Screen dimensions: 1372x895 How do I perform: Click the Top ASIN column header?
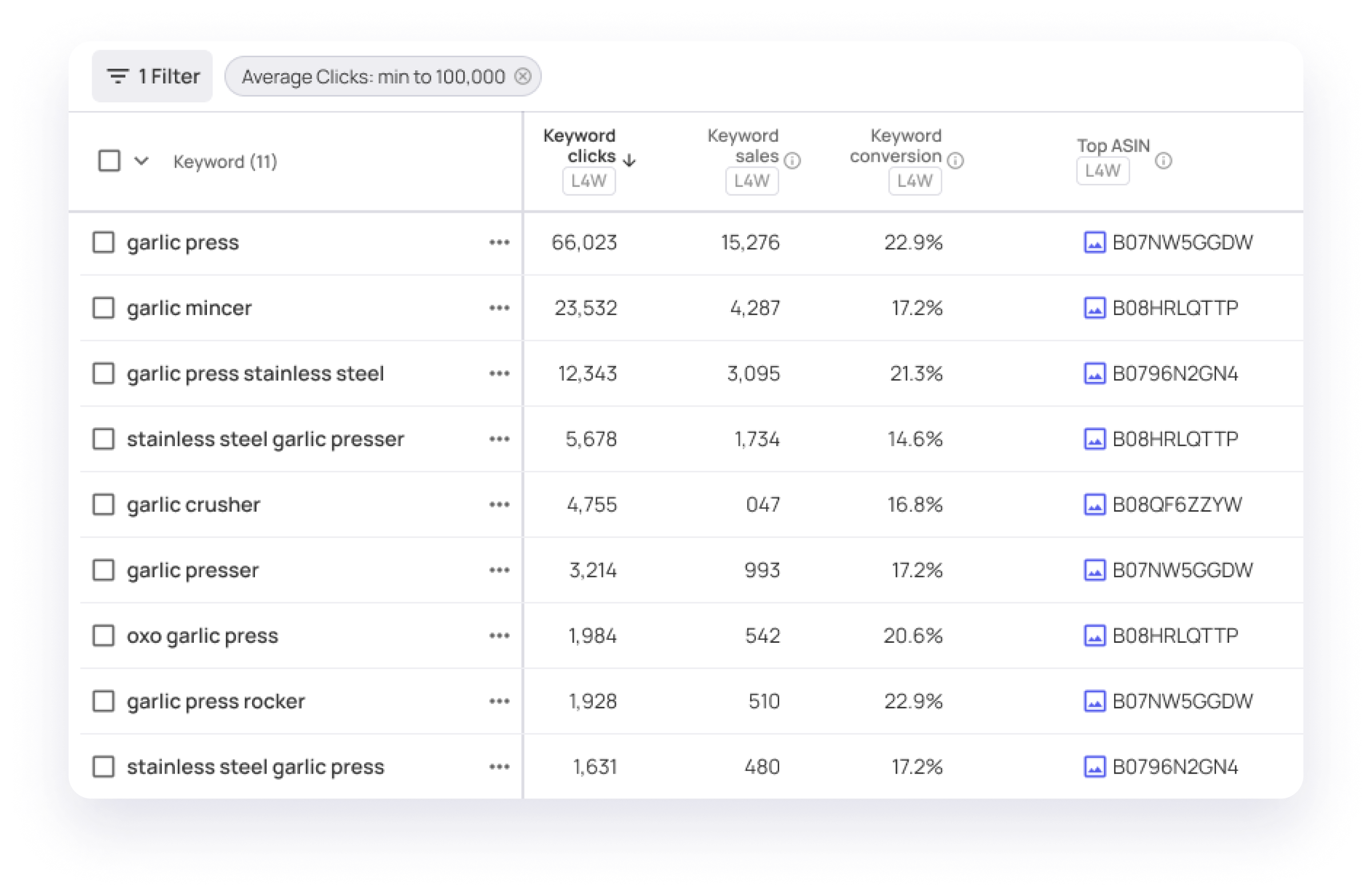pyautogui.click(x=1113, y=146)
